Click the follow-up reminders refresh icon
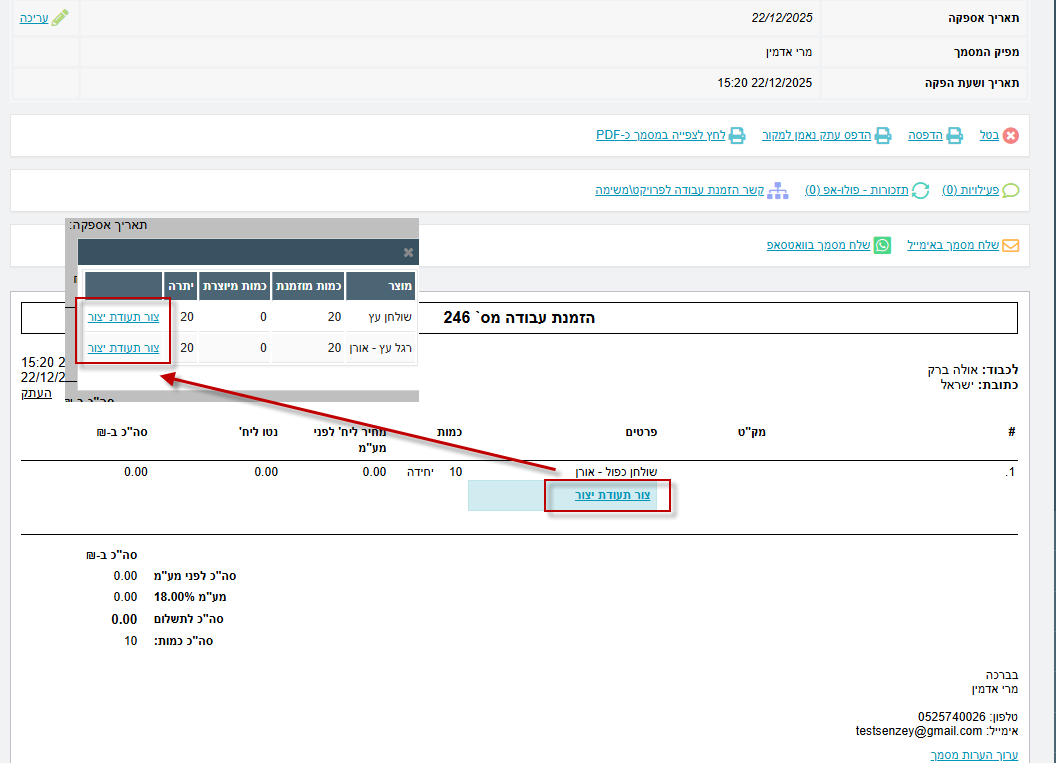 (920, 190)
